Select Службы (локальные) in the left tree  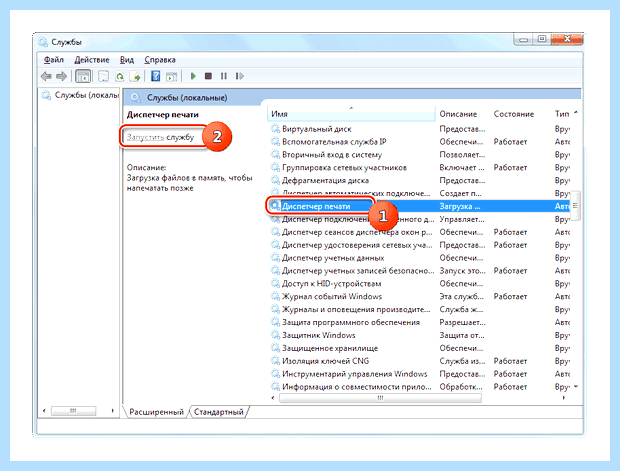click(x=81, y=95)
